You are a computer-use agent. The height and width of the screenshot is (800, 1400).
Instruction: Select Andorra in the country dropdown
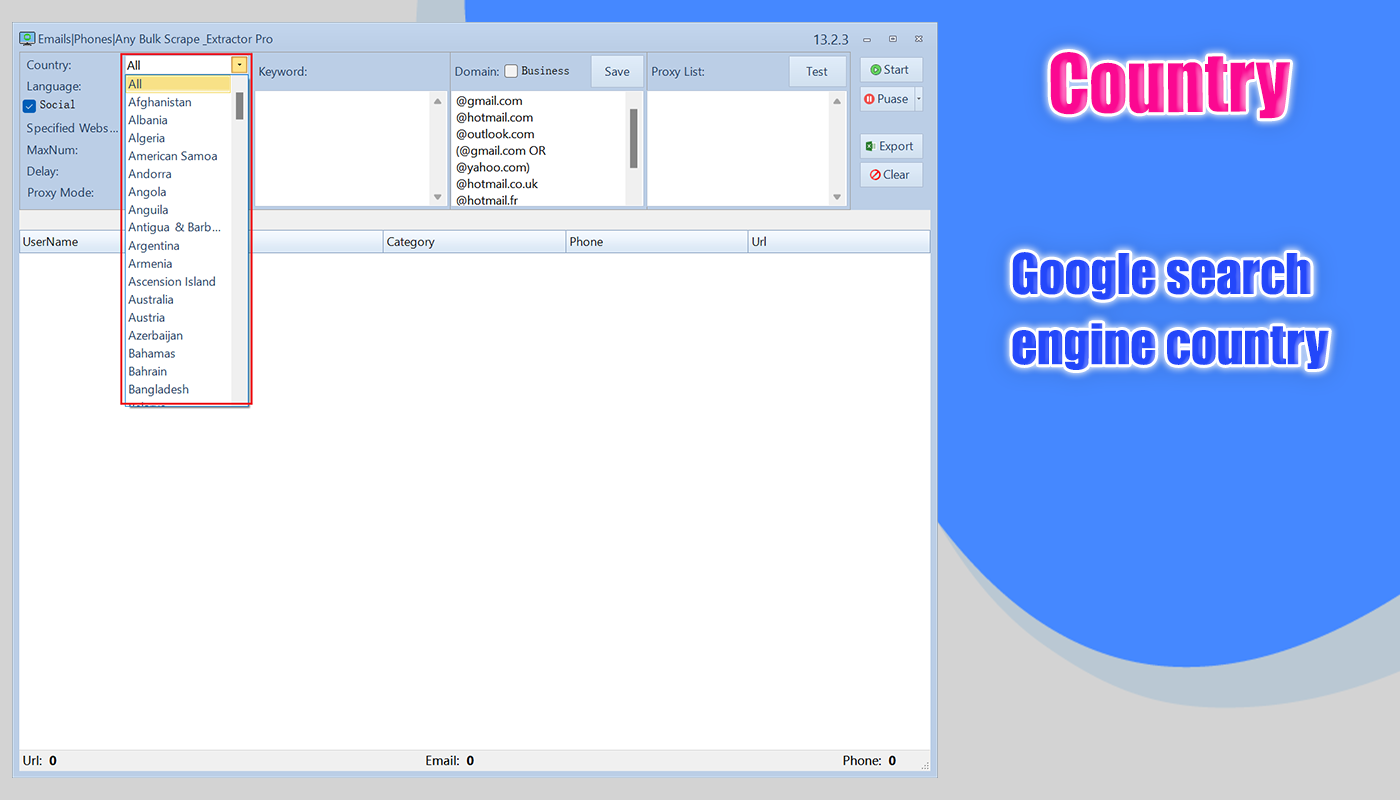click(x=178, y=174)
